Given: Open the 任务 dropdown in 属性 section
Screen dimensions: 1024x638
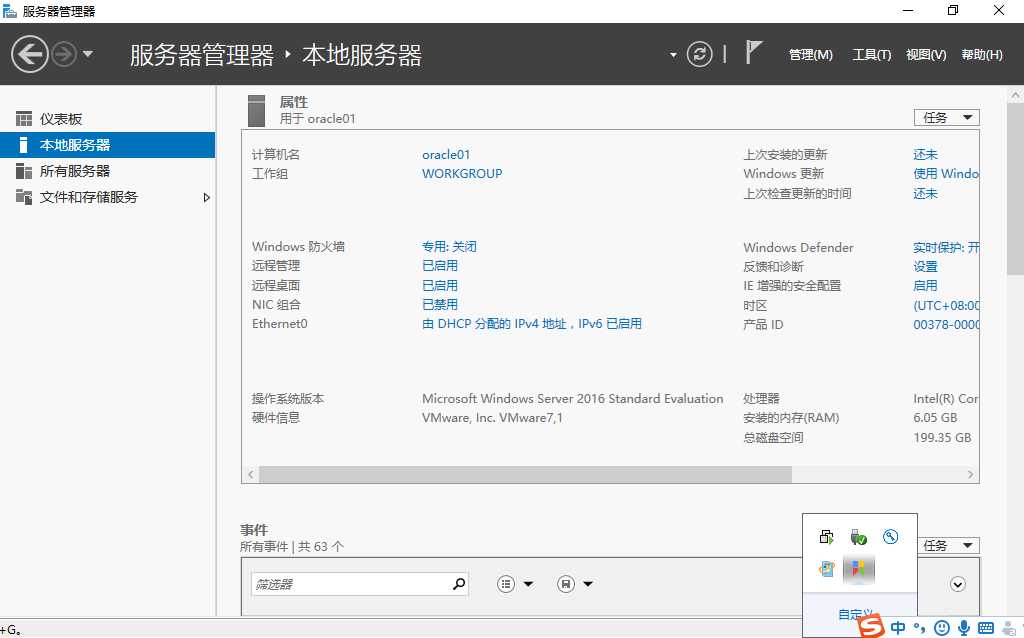Looking at the screenshot, I should [946, 118].
